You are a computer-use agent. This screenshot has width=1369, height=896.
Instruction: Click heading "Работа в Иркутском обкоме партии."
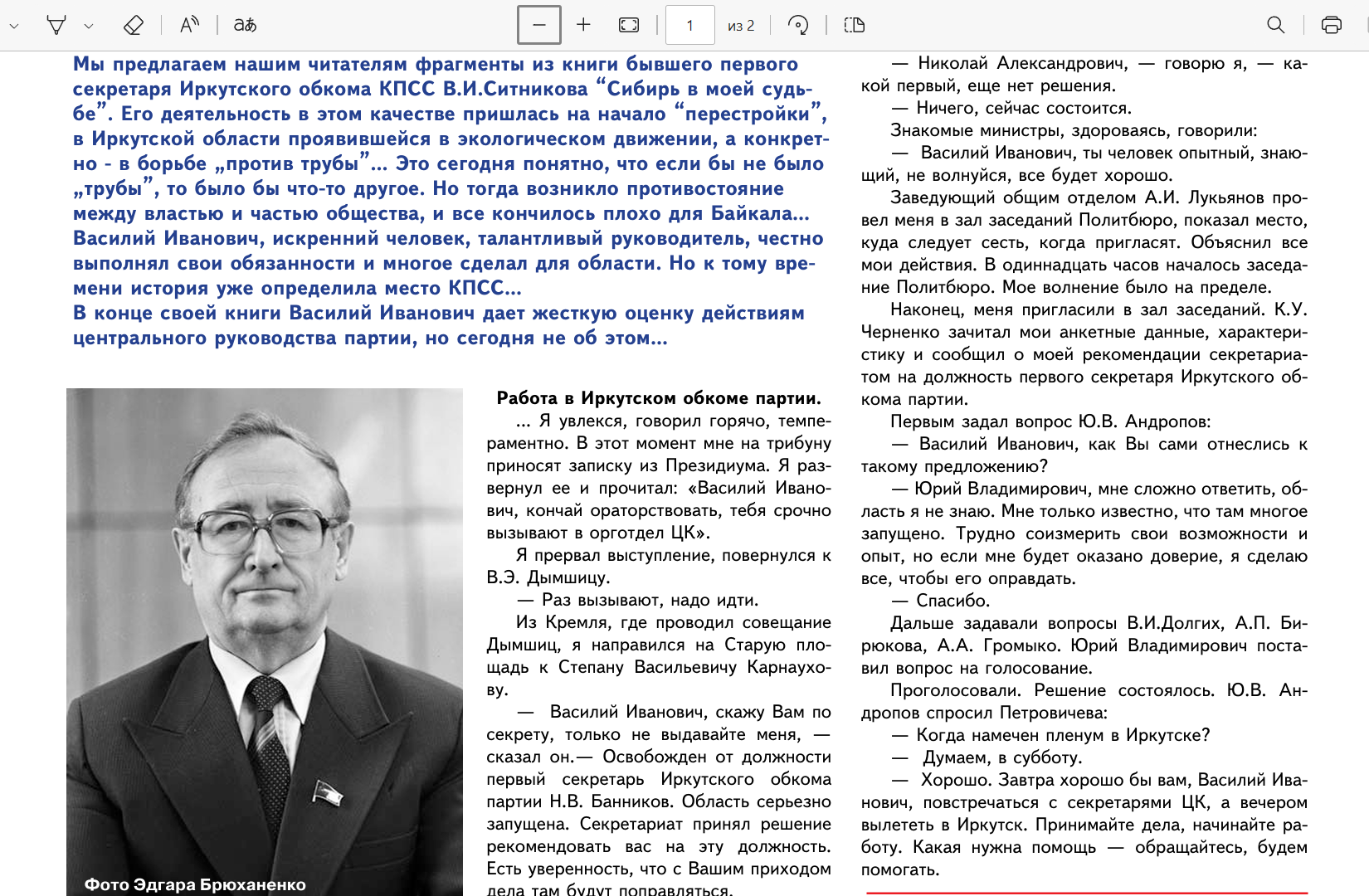[659, 398]
